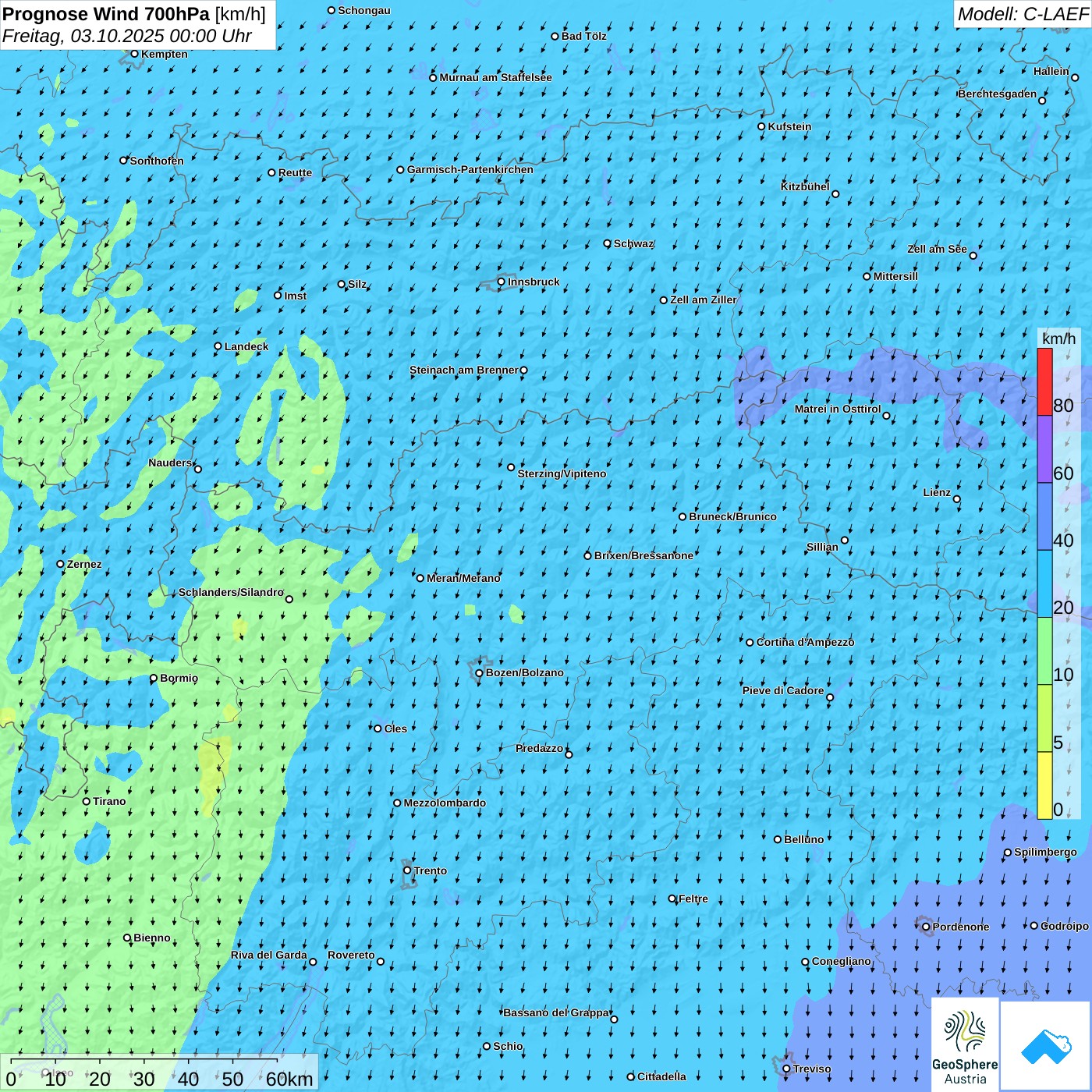Click the Garmisch-Partenkirchen label
Screen dimensions: 1092x1092
tap(470, 169)
